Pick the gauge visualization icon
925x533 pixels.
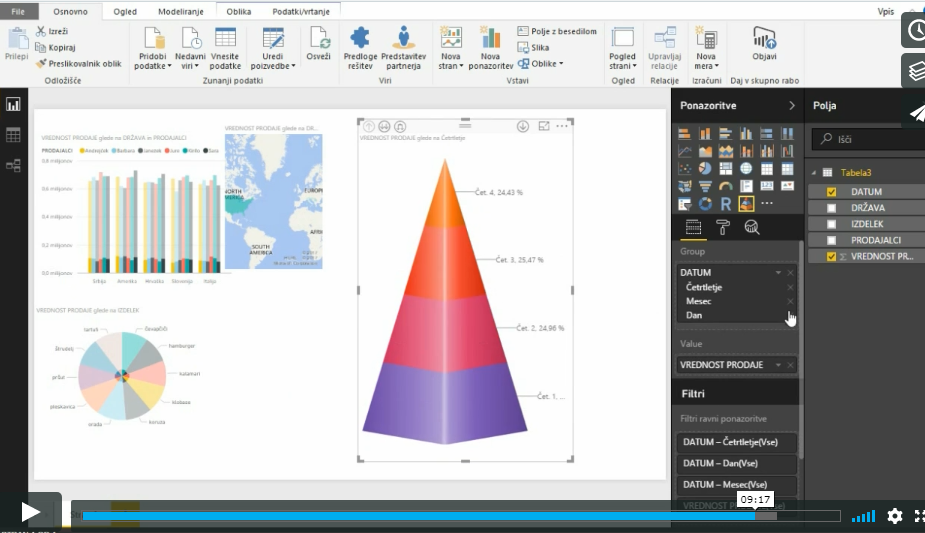(726, 186)
